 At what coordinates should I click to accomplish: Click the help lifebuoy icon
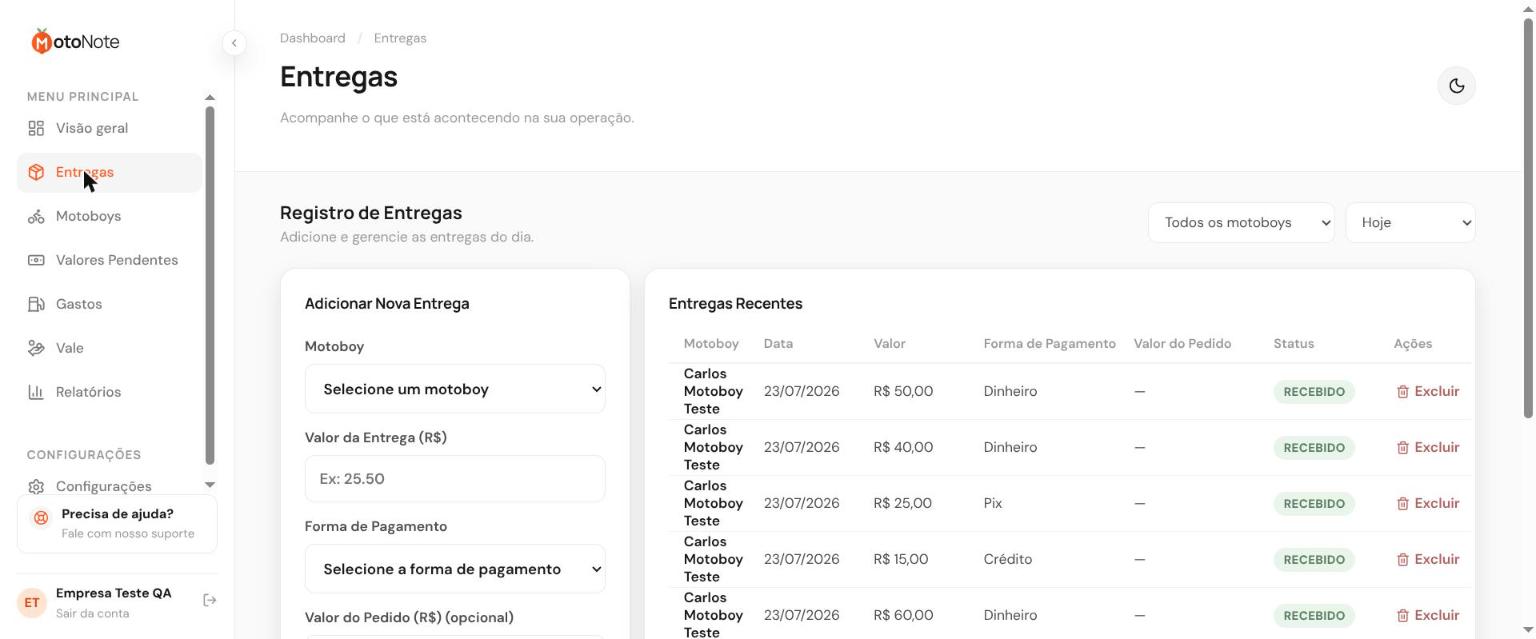41,518
